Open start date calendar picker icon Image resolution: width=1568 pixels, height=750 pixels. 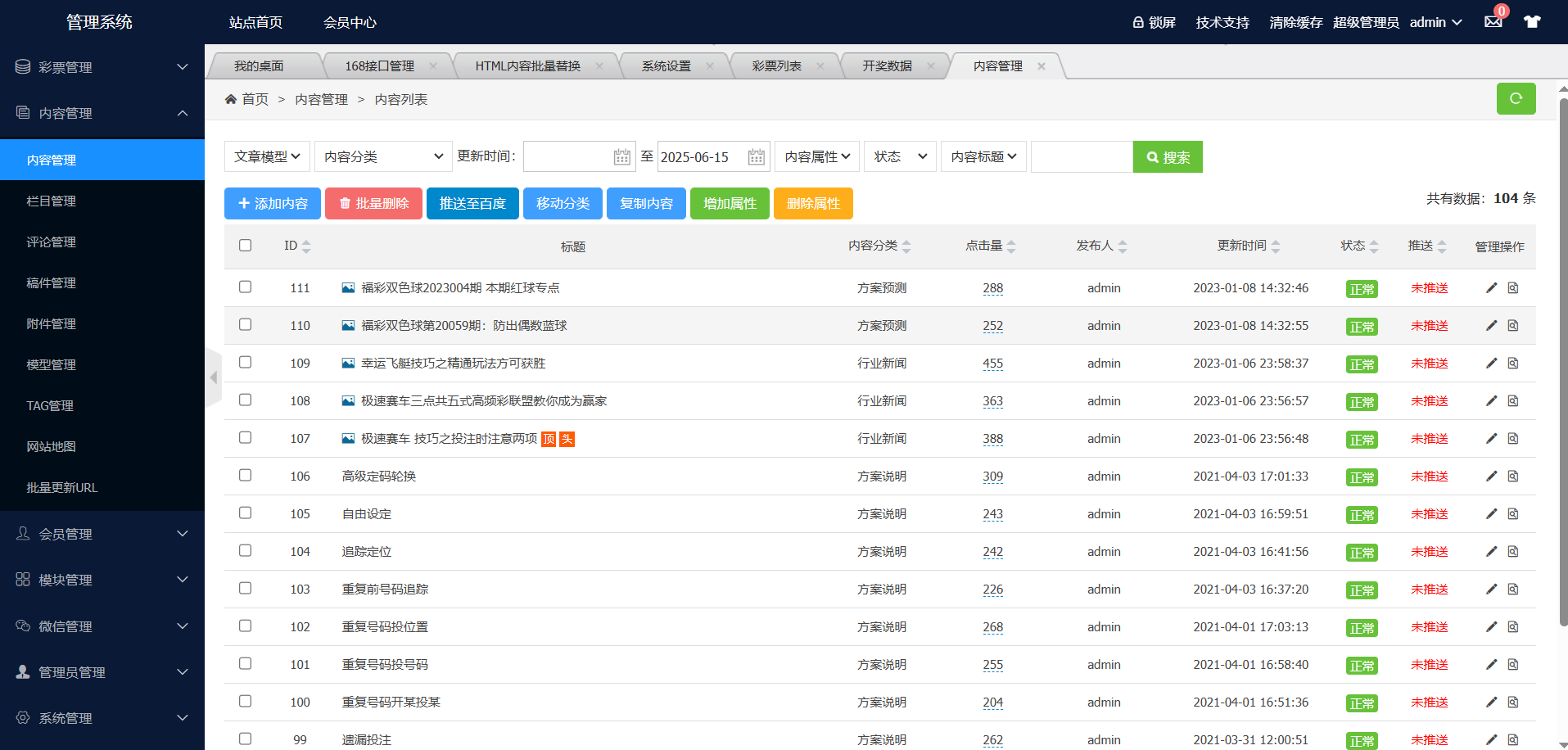(622, 156)
